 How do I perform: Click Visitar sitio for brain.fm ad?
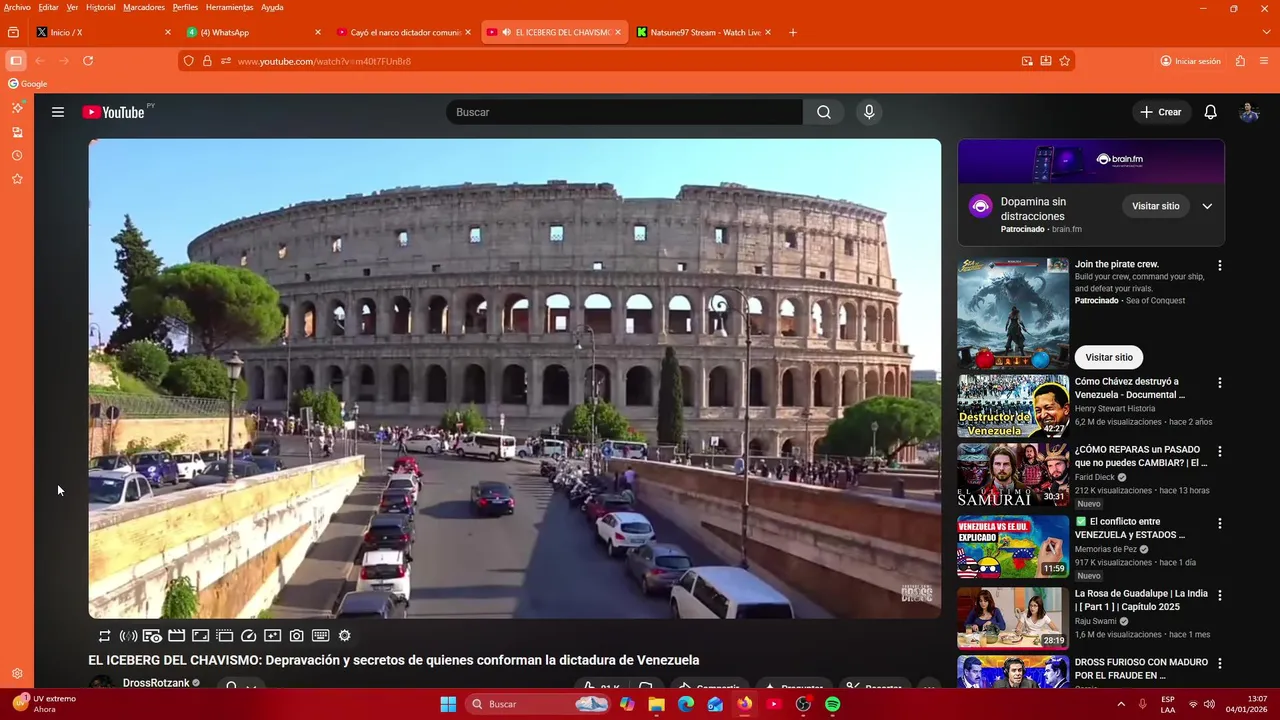[1155, 206]
